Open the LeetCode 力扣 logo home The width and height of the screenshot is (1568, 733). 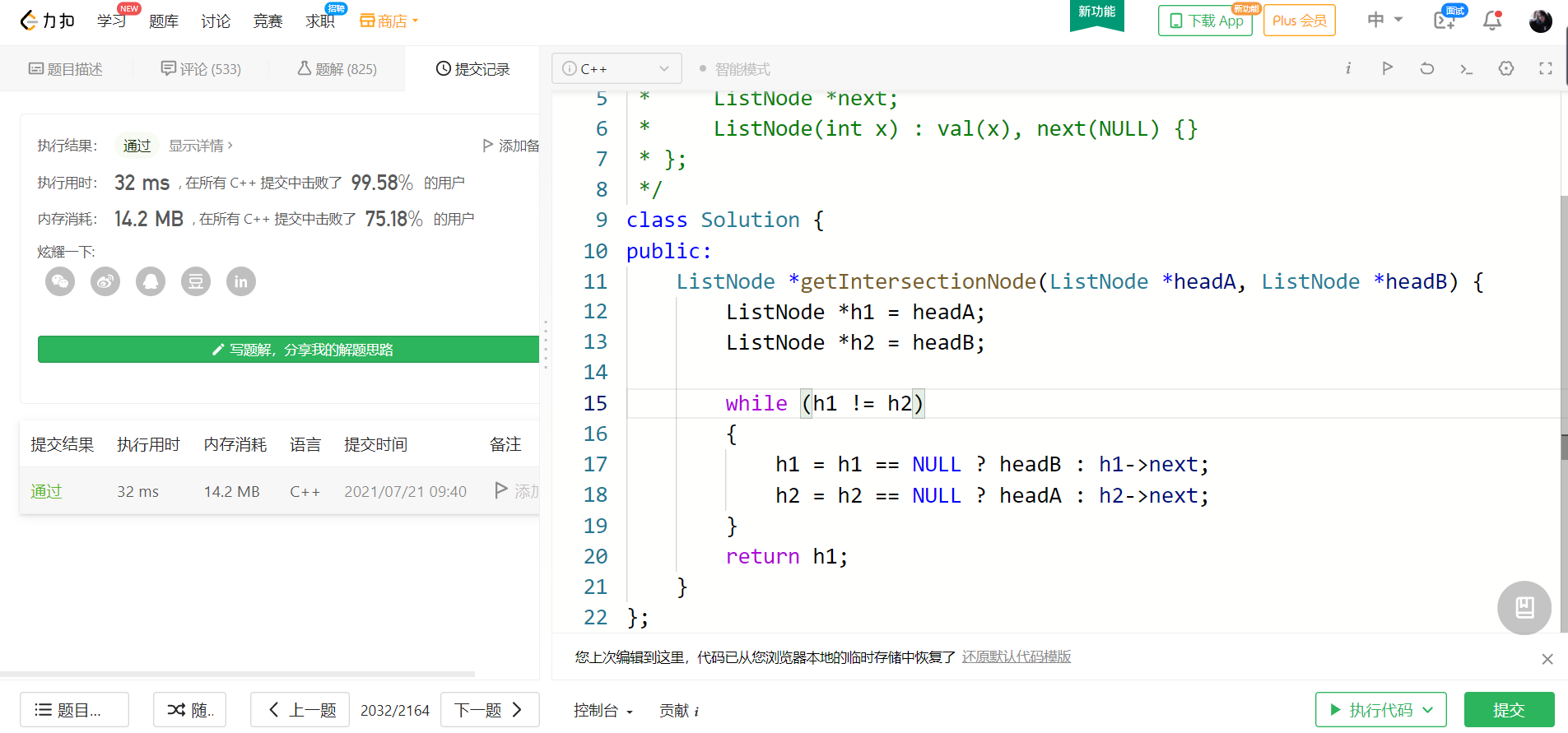[x=47, y=21]
